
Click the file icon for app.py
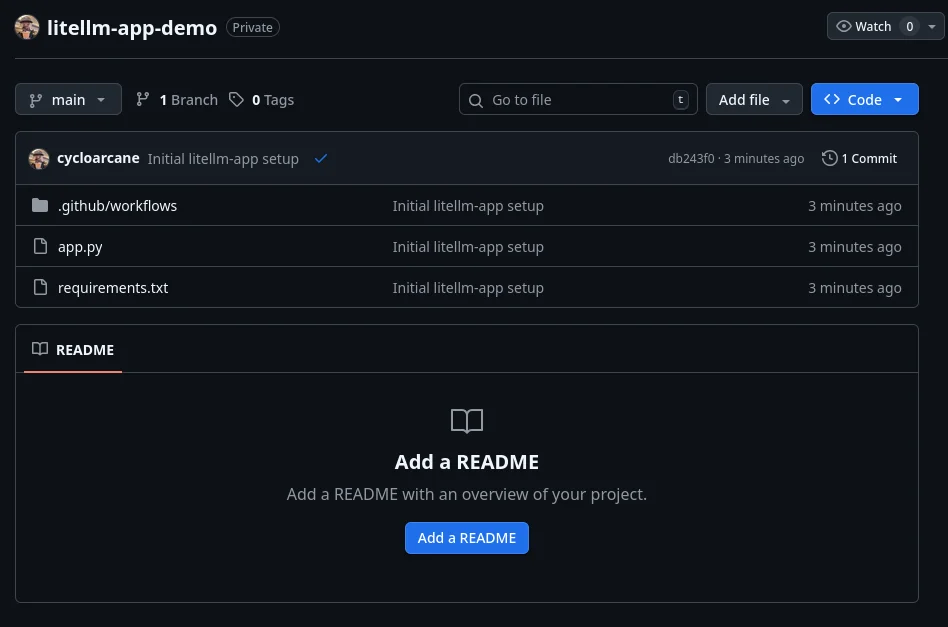(x=41, y=246)
